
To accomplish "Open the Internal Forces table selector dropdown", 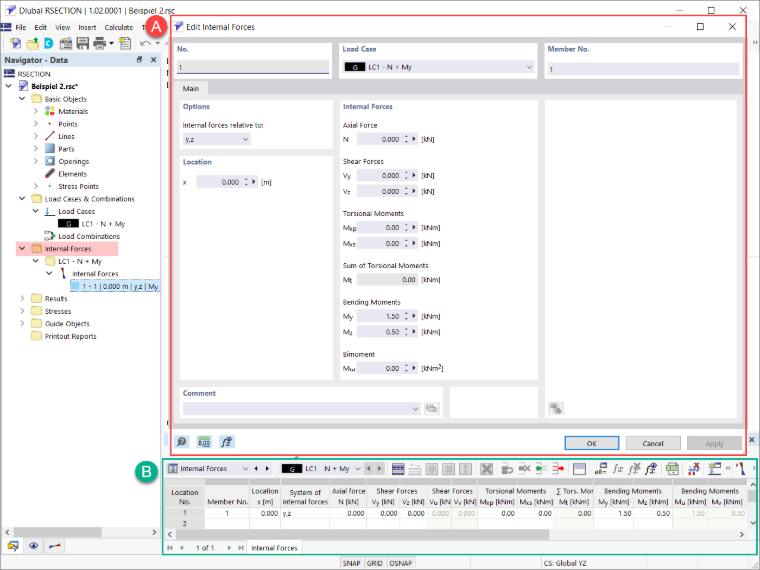I will click(245, 468).
